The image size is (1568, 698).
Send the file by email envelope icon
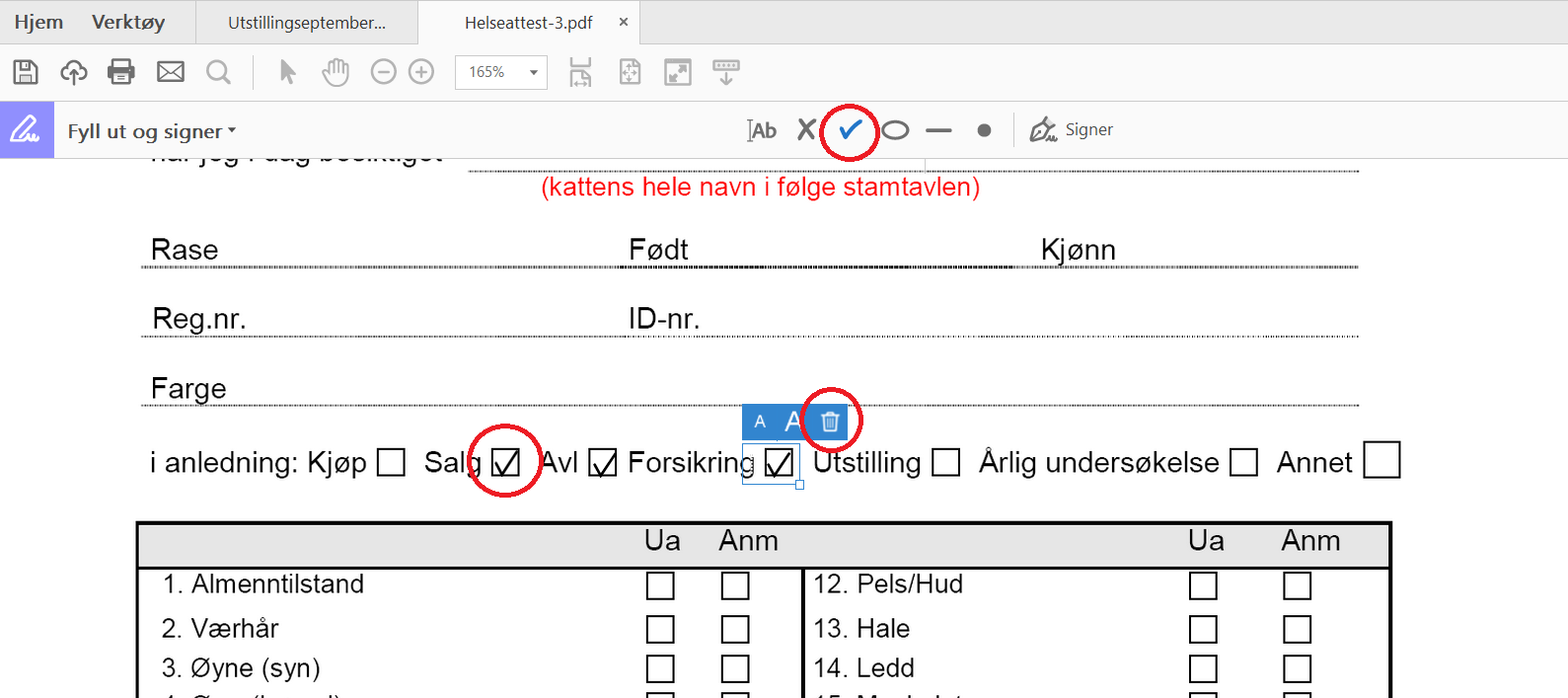click(171, 71)
